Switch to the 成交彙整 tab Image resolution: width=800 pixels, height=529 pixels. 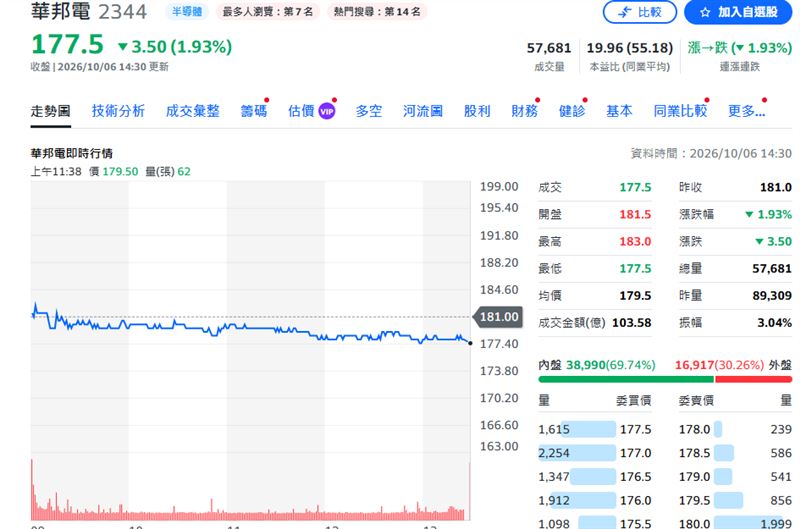click(193, 111)
